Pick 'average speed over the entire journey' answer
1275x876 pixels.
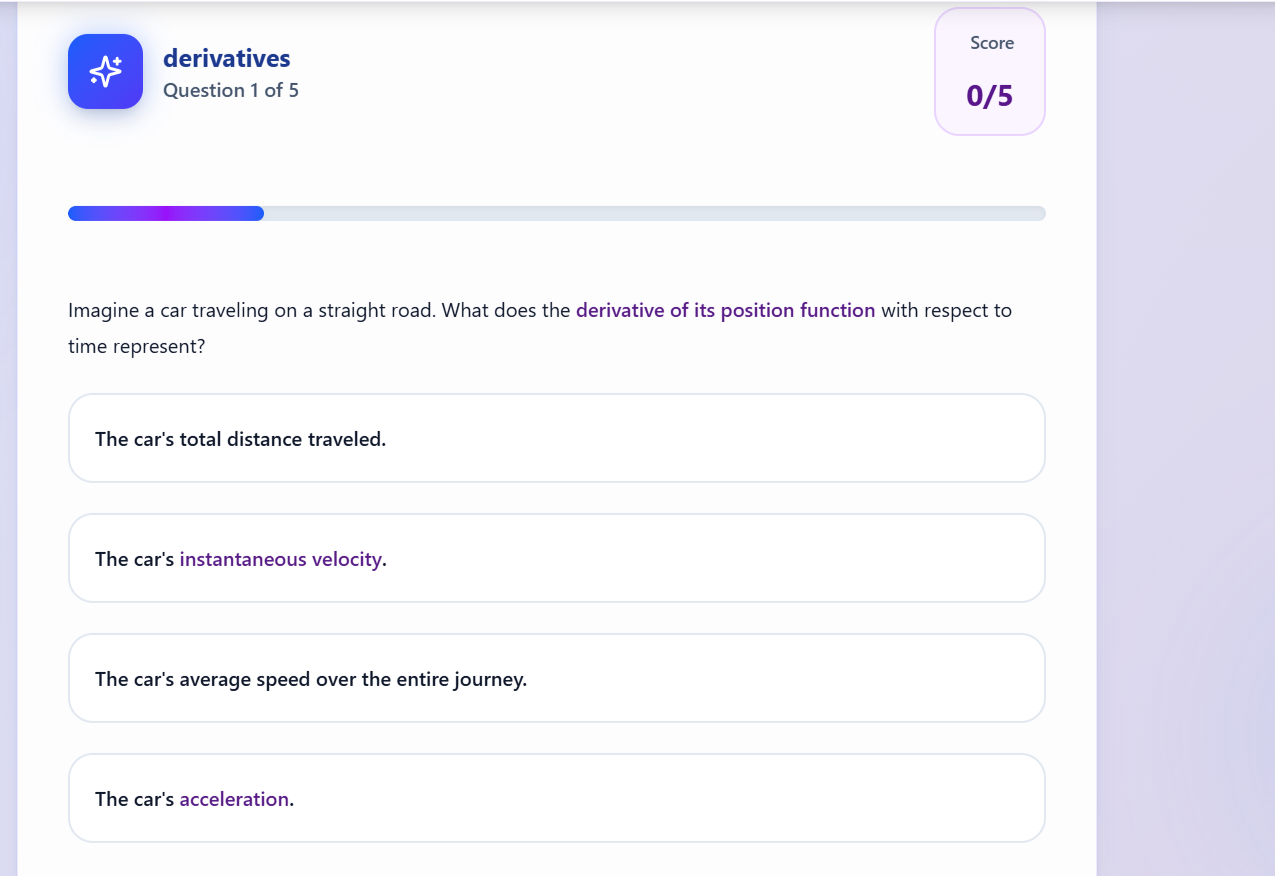tap(556, 678)
